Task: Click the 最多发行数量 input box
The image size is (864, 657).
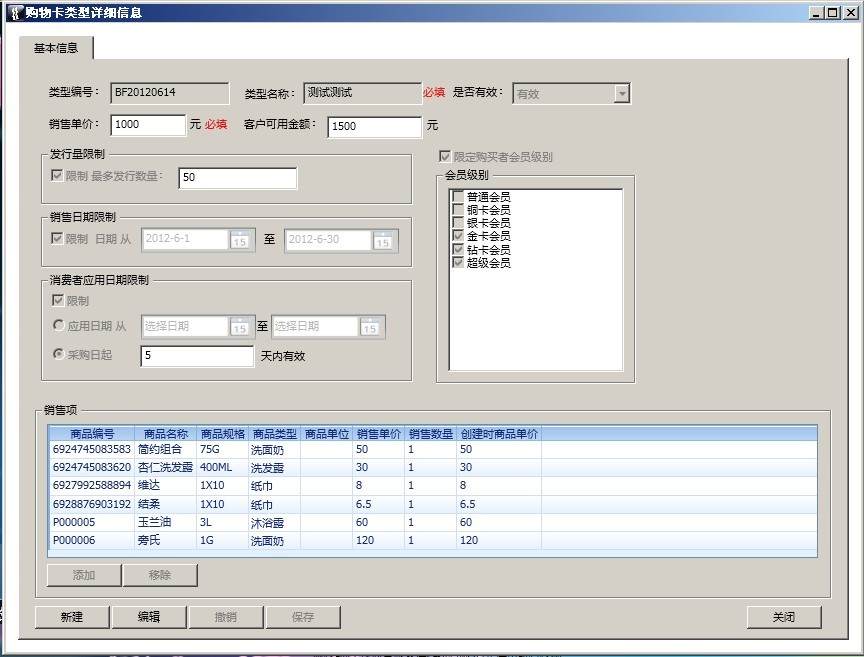Action: pos(237,178)
